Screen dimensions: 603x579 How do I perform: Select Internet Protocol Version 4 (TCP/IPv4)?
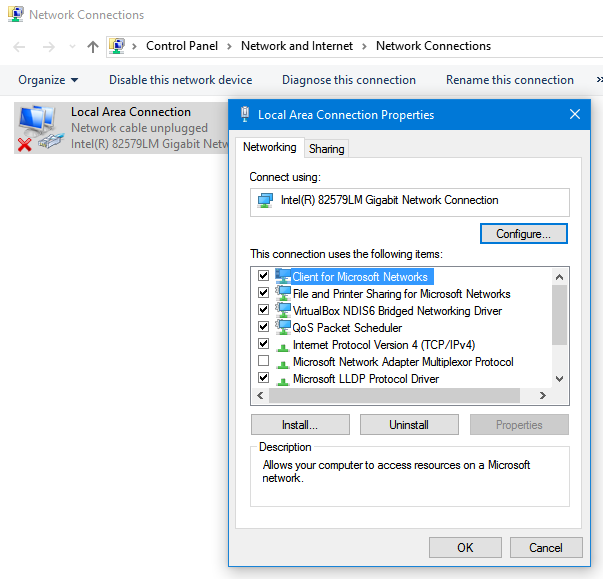coord(384,344)
